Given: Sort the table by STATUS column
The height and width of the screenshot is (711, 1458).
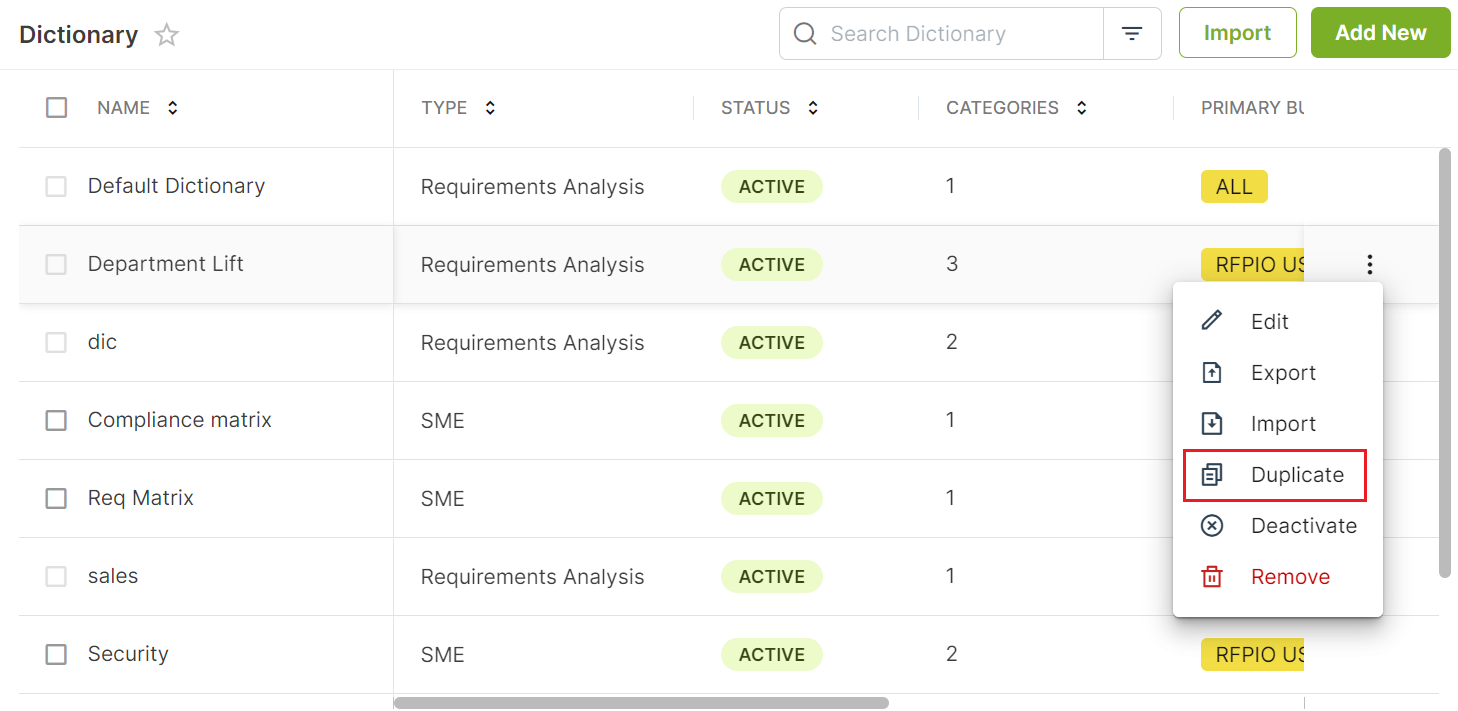Looking at the screenshot, I should [x=812, y=107].
